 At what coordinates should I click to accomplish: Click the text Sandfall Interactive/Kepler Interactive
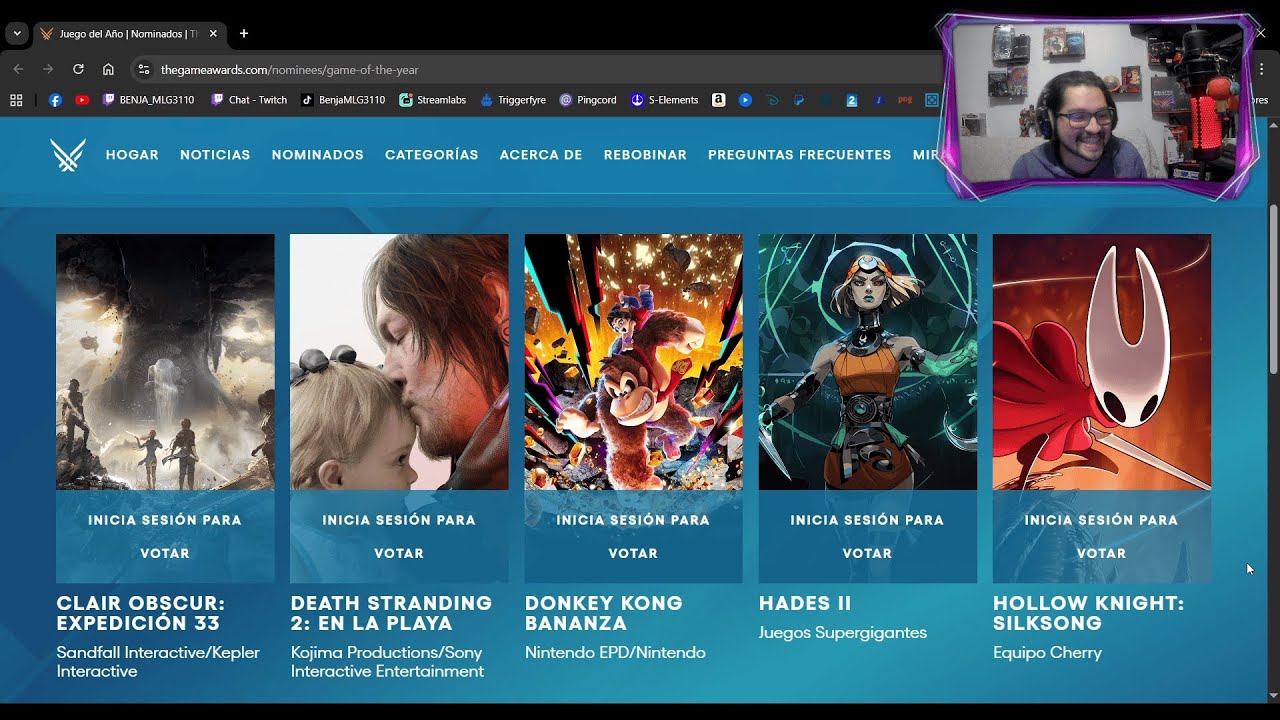coord(158,662)
